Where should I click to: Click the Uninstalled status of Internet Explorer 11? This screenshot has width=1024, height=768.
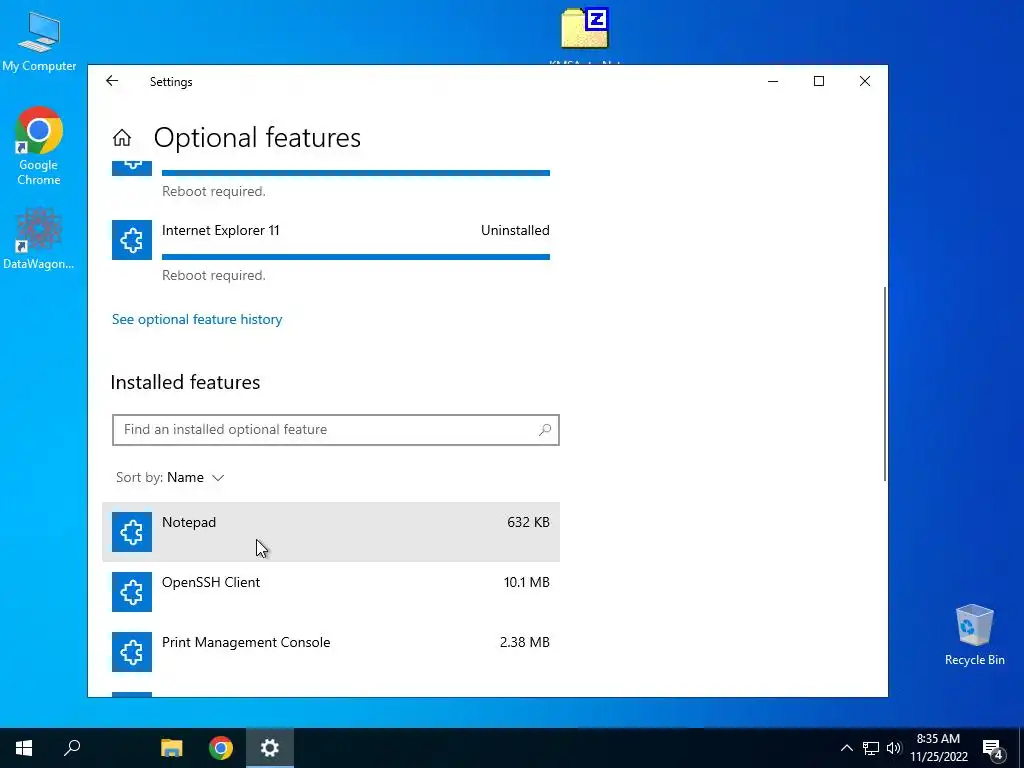coord(515,231)
